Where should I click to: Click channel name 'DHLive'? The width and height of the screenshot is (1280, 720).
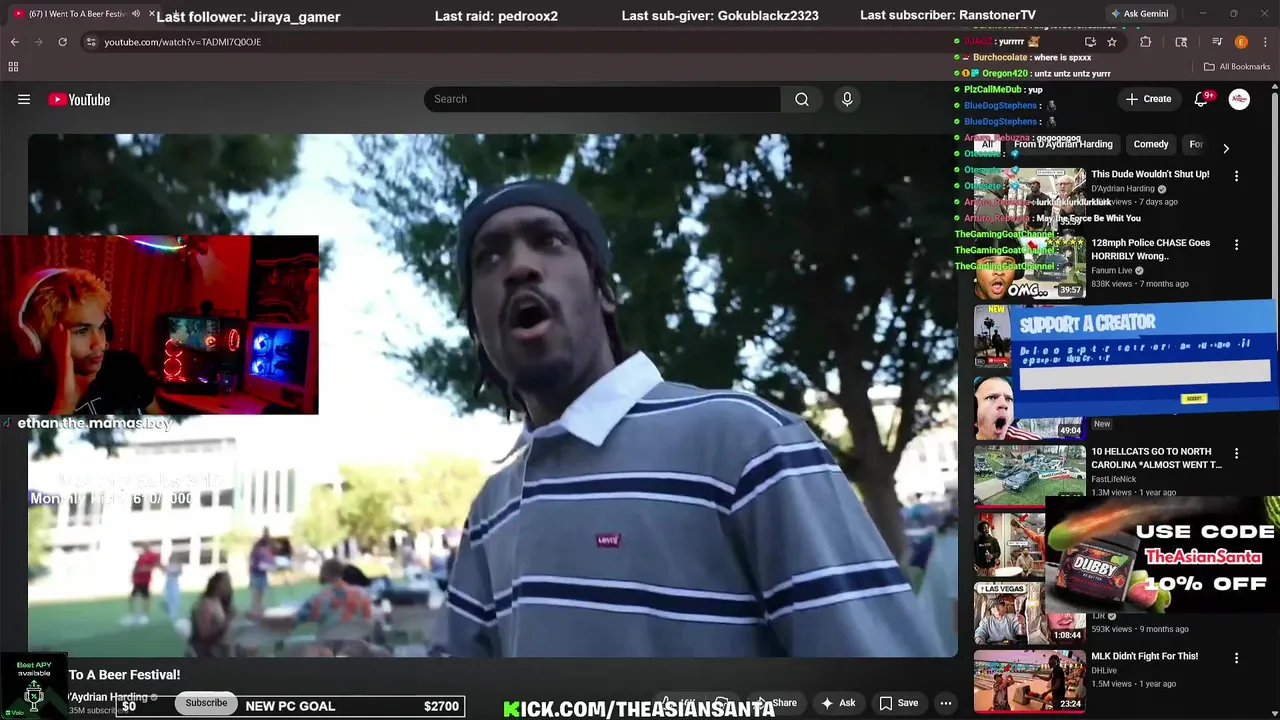click(x=1104, y=671)
